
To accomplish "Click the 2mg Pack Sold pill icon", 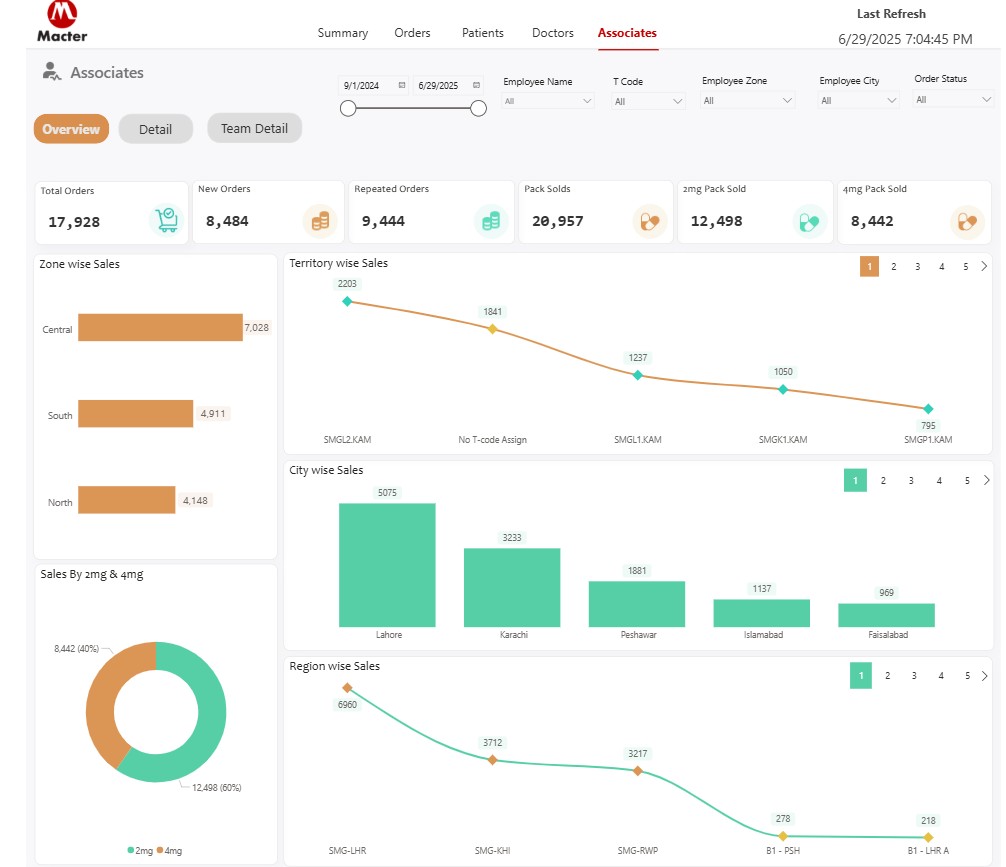I will pyautogui.click(x=808, y=220).
